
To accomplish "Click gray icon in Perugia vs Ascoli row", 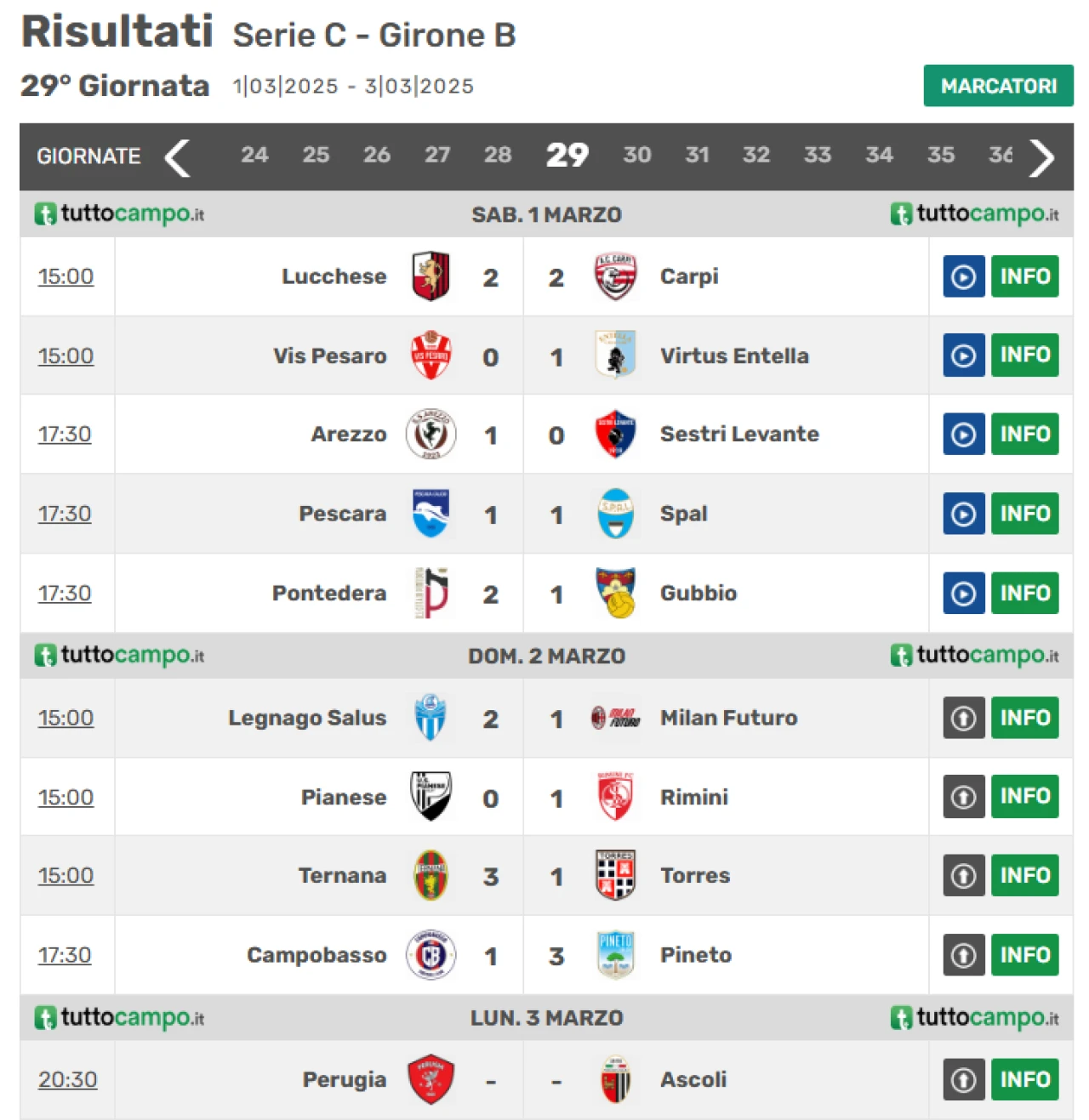I will 963,1079.
